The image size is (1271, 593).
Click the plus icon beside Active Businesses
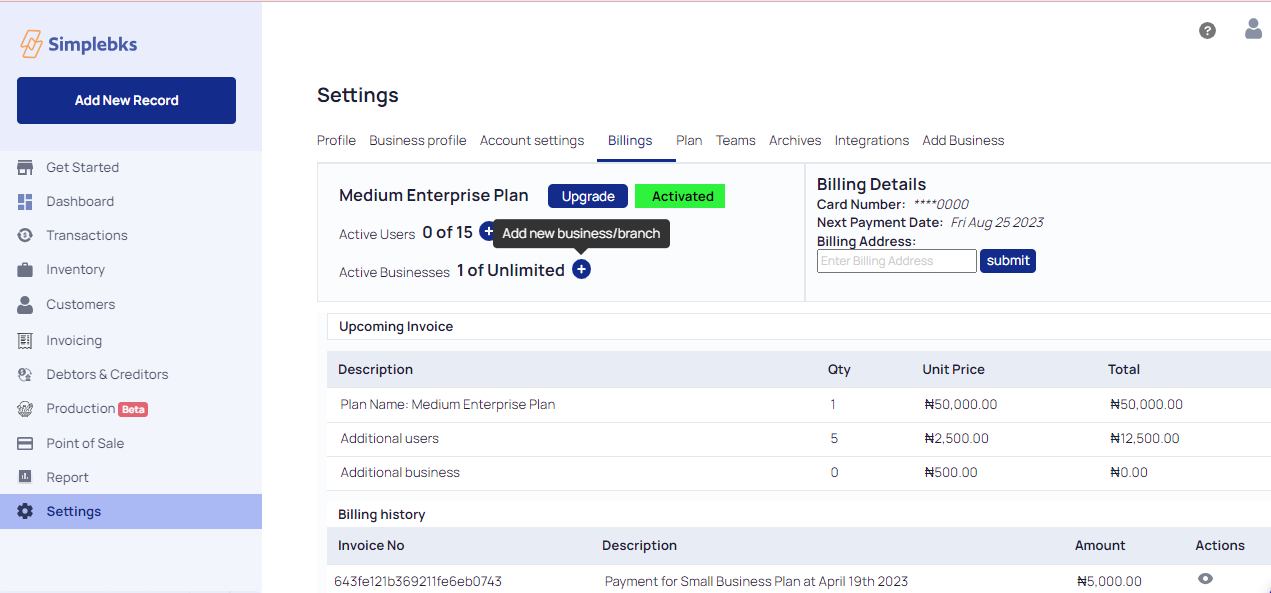click(x=581, y=270)
